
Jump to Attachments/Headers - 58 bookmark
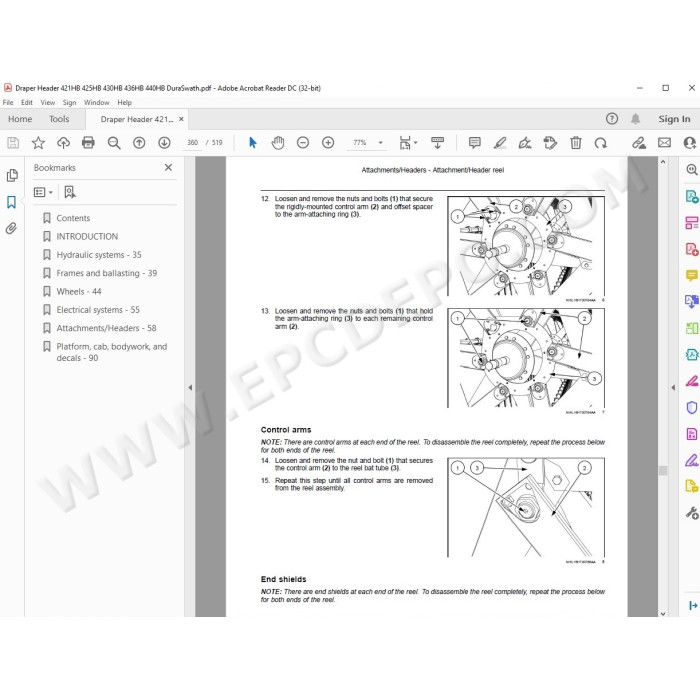106,328
